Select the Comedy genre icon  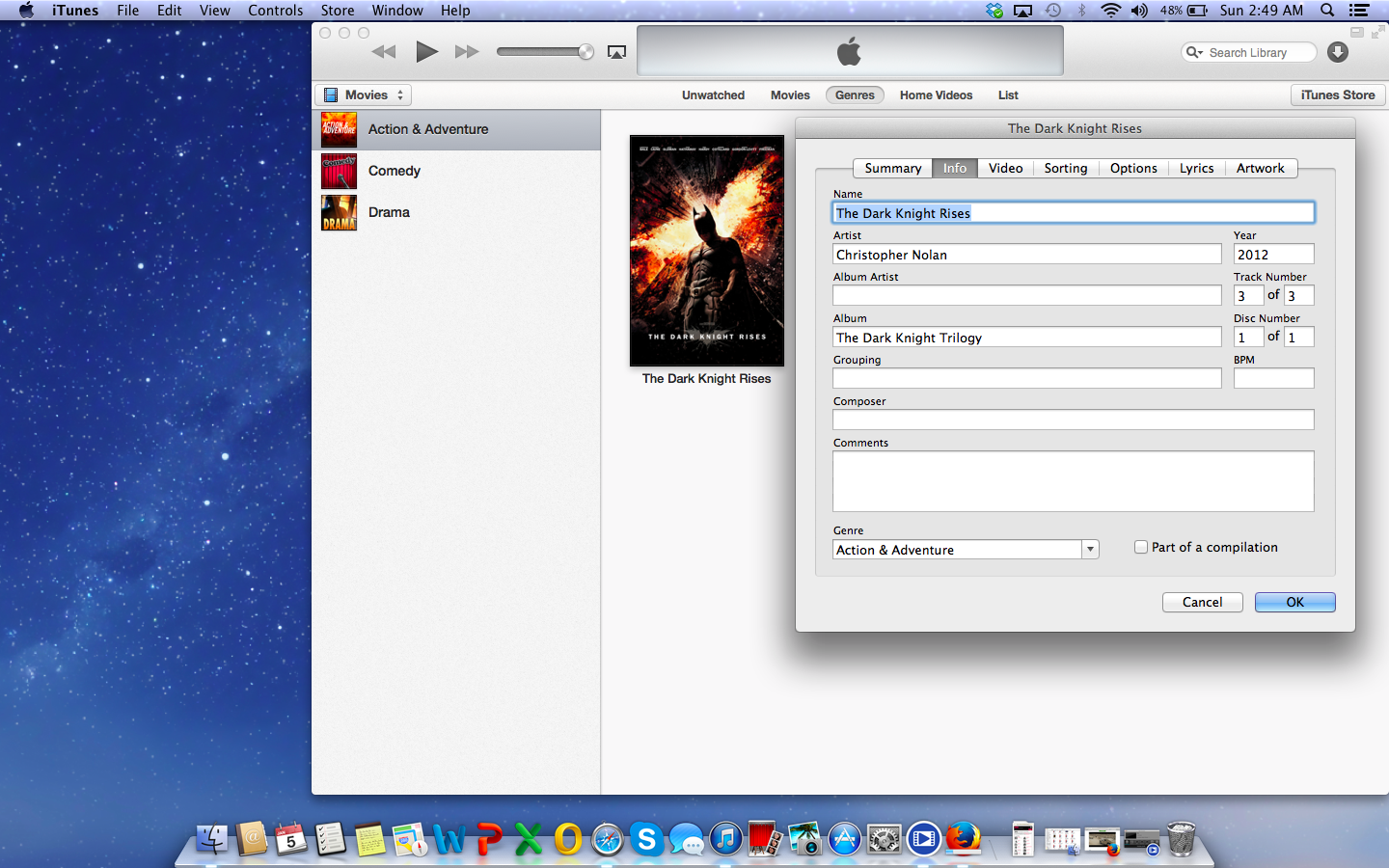(340, 171)
